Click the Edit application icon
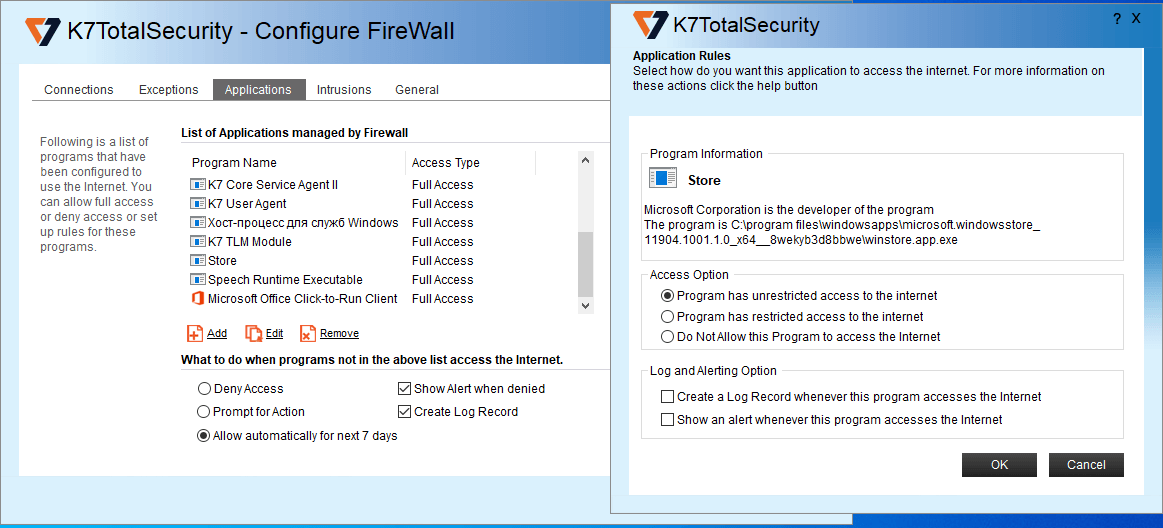Viewport: 1163px width, 528px height. tap(253, 334)
